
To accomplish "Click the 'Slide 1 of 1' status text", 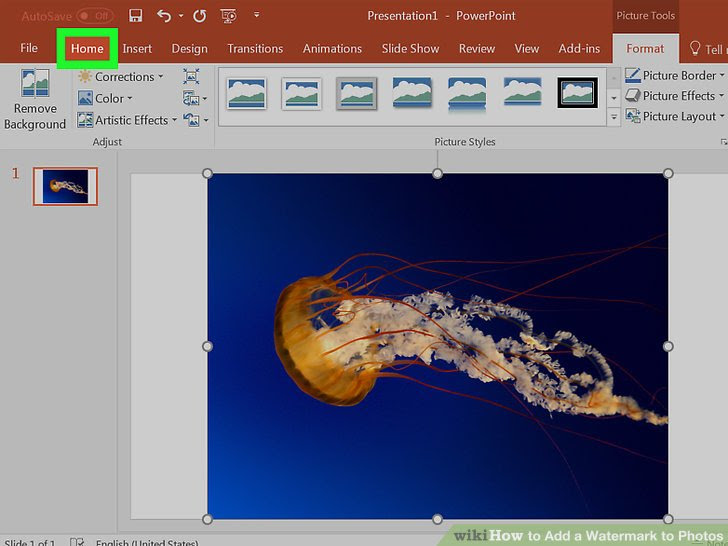I will [x=30, y=542].
